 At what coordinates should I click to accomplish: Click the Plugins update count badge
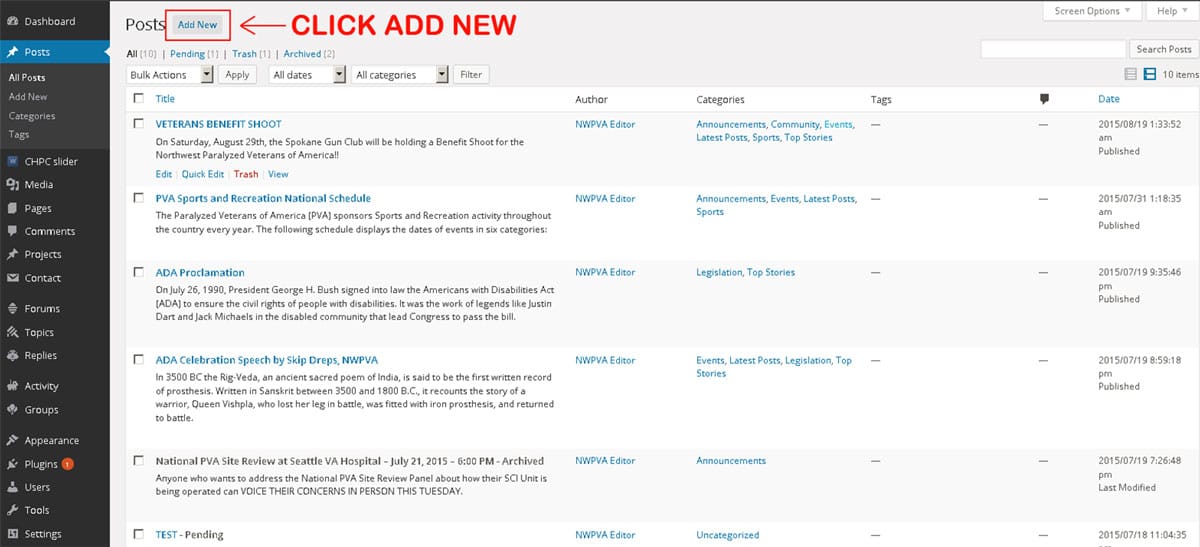67,464
